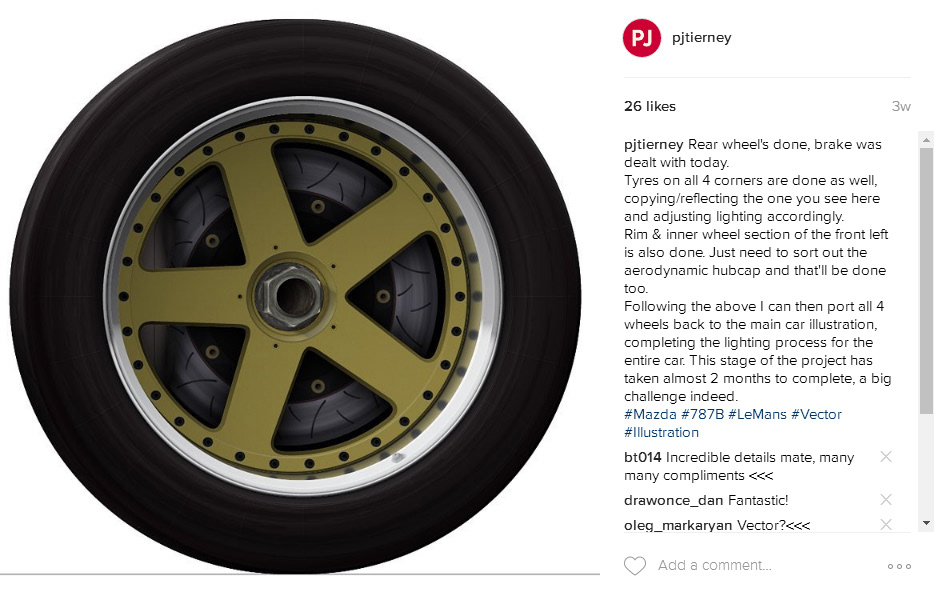The height and width of the screenshot is (599, 934).
Task: View who liked via 26 likes
Action: [x=650, y=107]
